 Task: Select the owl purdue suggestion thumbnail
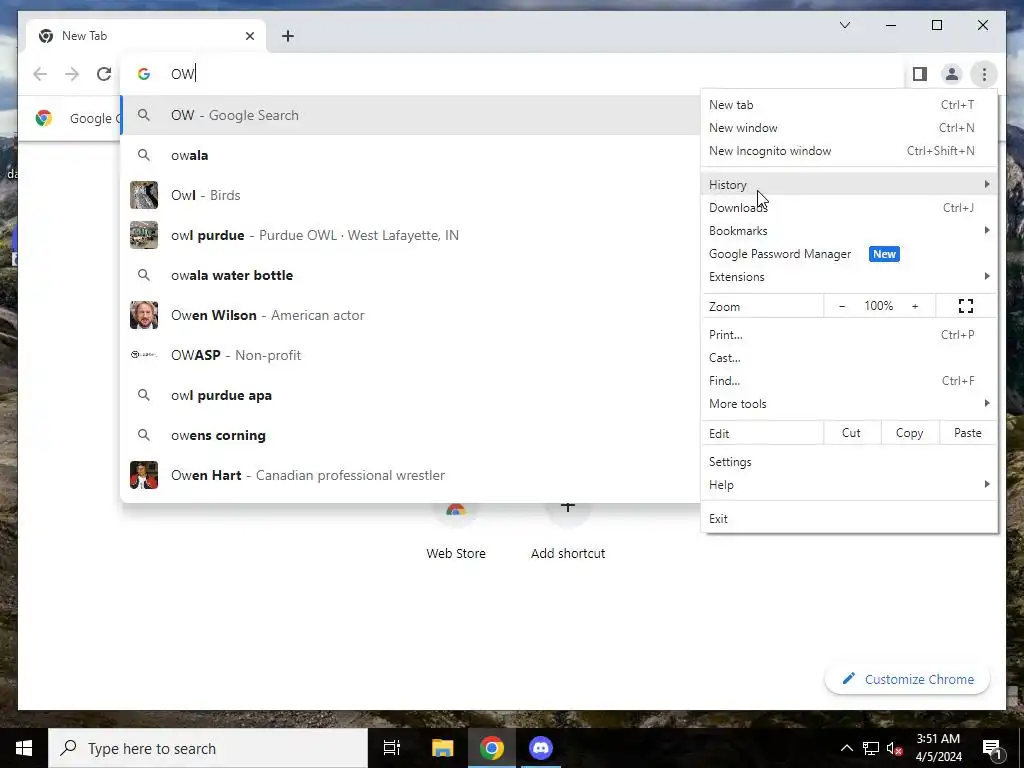pyautogui.click(x=144, y=235)
